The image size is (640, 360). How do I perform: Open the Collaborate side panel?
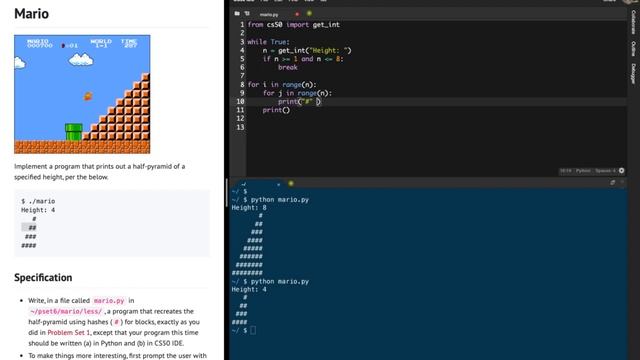tap(633, 22)
